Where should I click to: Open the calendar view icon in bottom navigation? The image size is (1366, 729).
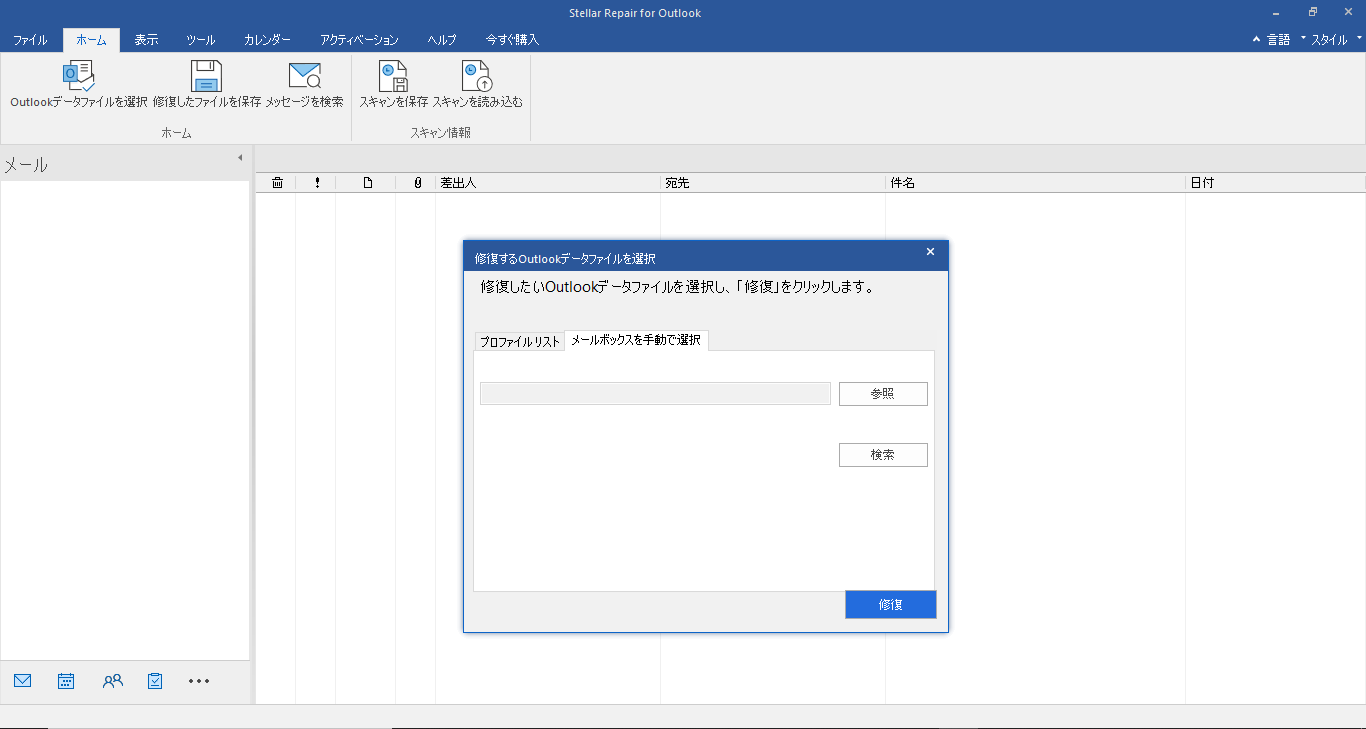tap(66, 681)
